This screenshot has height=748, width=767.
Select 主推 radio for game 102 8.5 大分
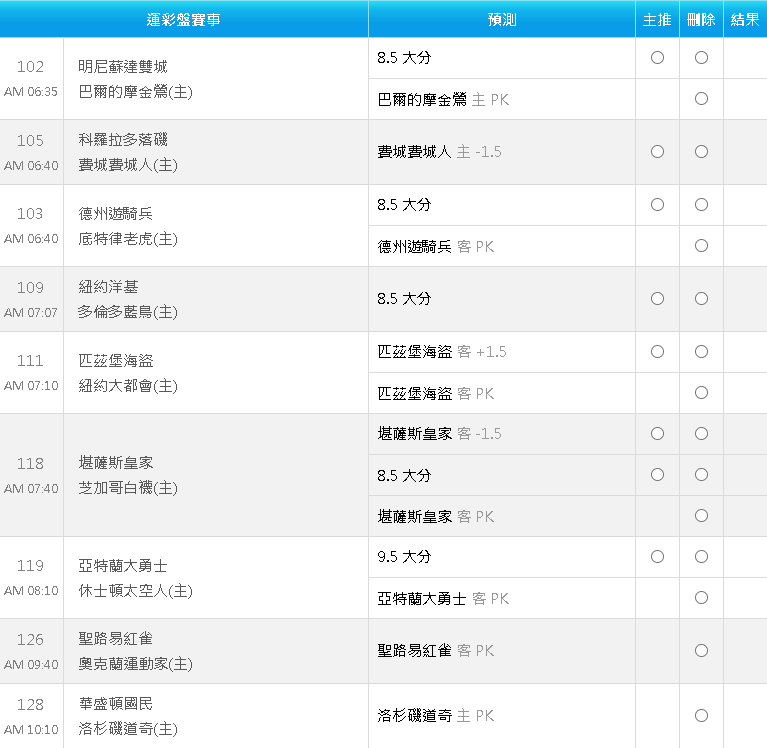[657, 58]
